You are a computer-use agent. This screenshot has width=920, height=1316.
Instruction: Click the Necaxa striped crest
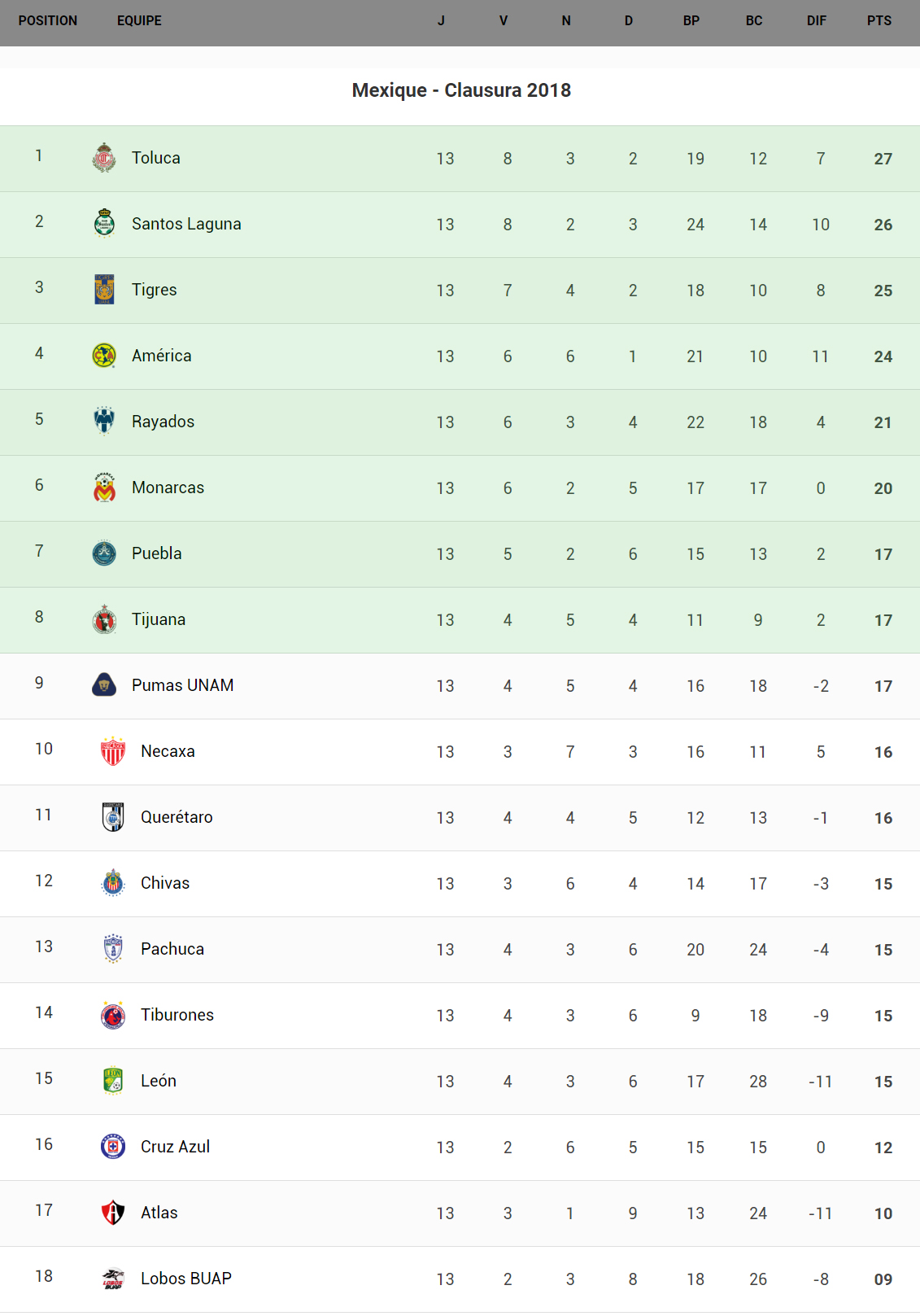tap(113, 750)
